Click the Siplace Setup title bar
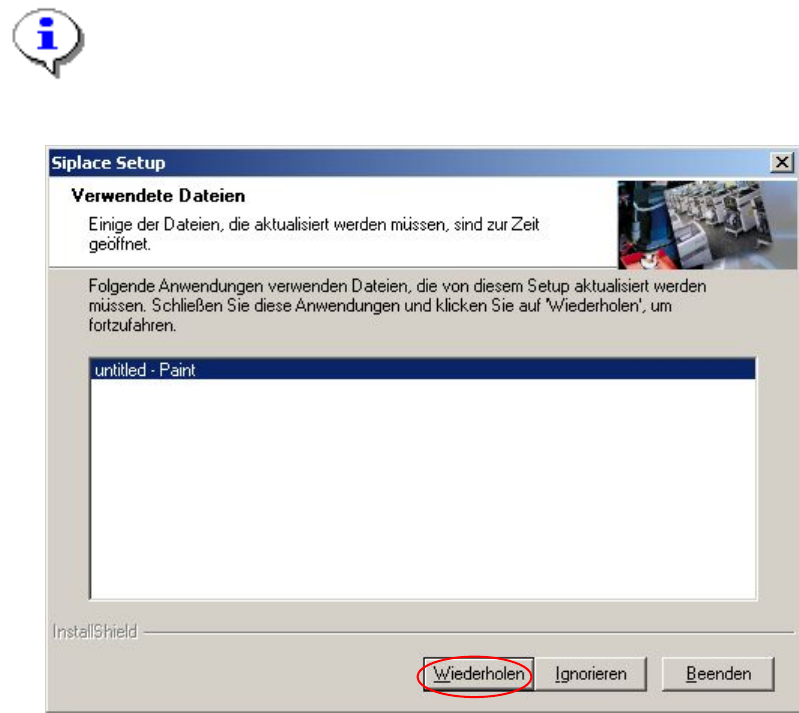The height and width of the screenshot is (713, 799). [408, 163]
